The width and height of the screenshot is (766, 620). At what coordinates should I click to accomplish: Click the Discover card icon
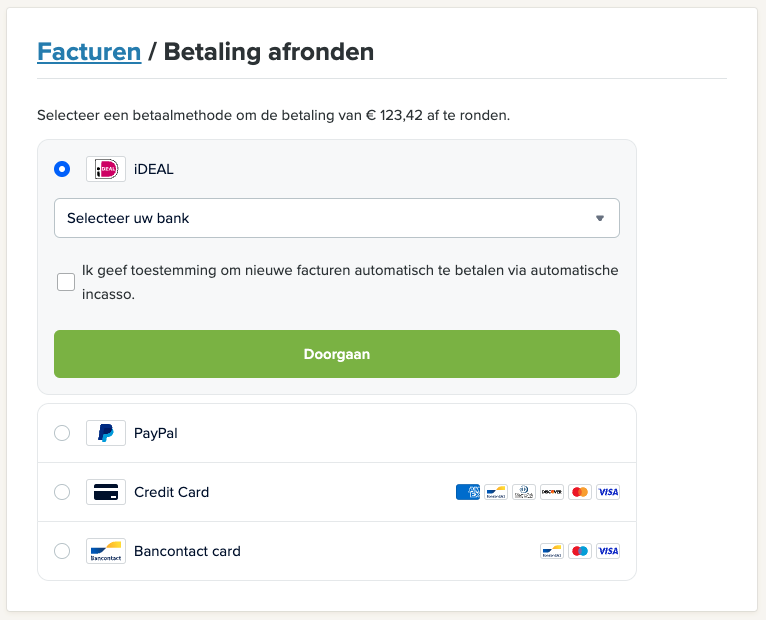coord(551,492)
